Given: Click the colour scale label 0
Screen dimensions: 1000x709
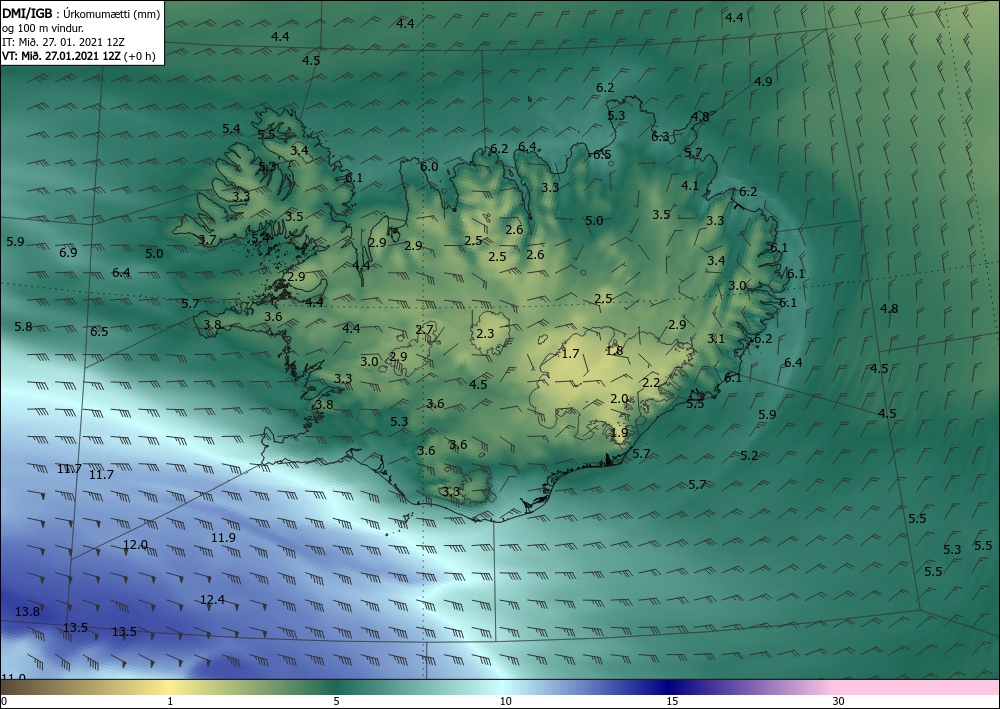Looking at the screenshot, I should [x=4, y=702].
